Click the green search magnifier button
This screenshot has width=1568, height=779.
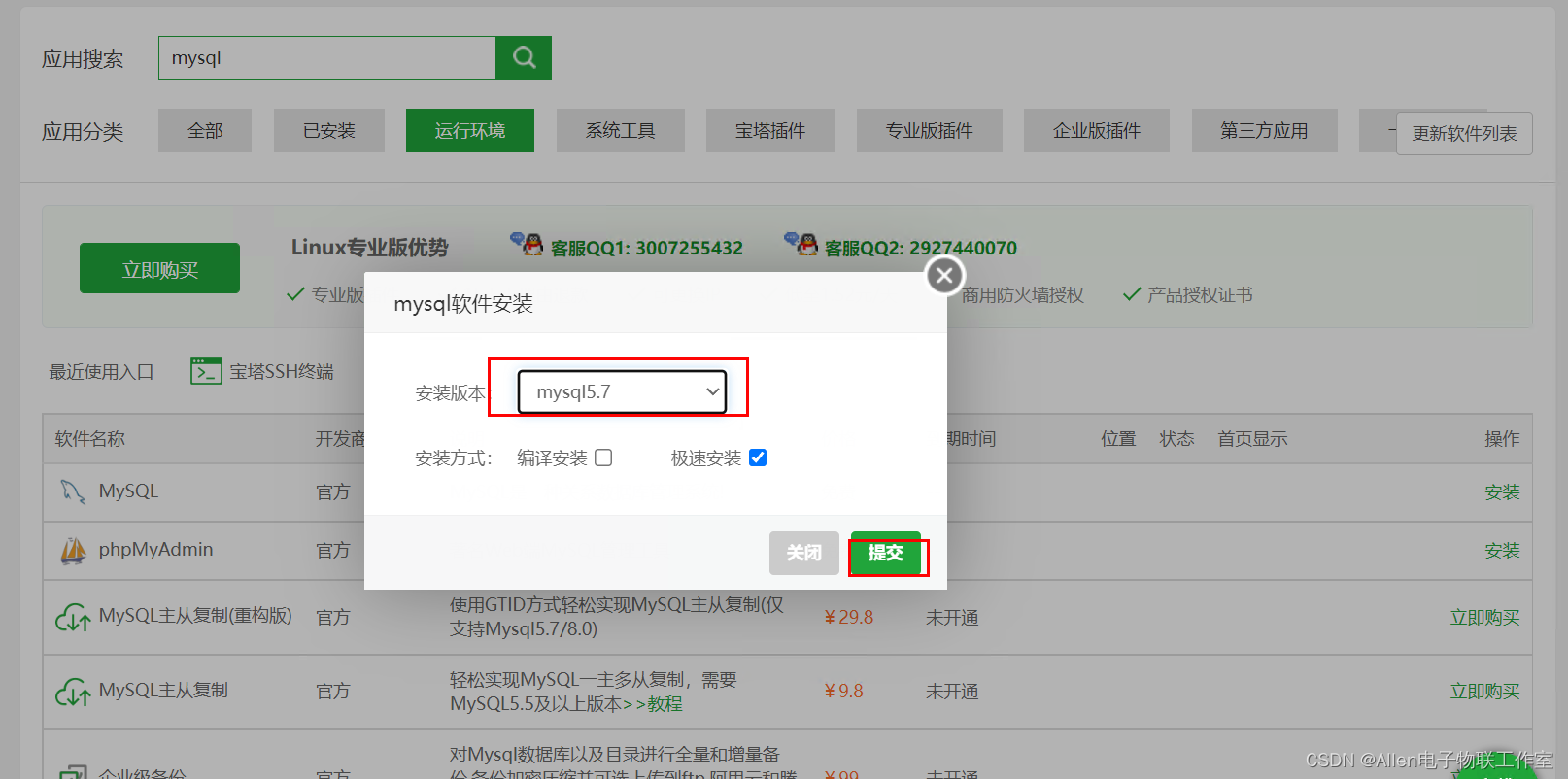point(524,57)
